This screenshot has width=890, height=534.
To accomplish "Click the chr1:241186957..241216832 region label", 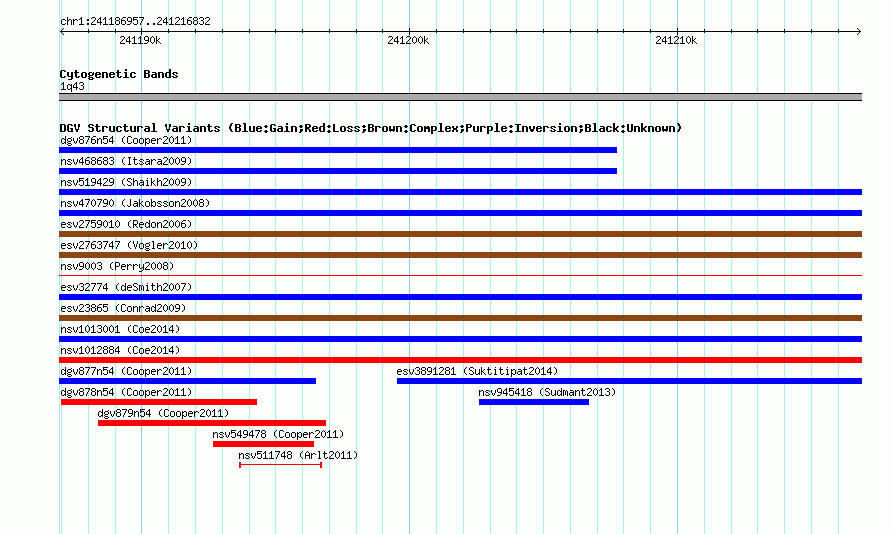I will 135,22.
